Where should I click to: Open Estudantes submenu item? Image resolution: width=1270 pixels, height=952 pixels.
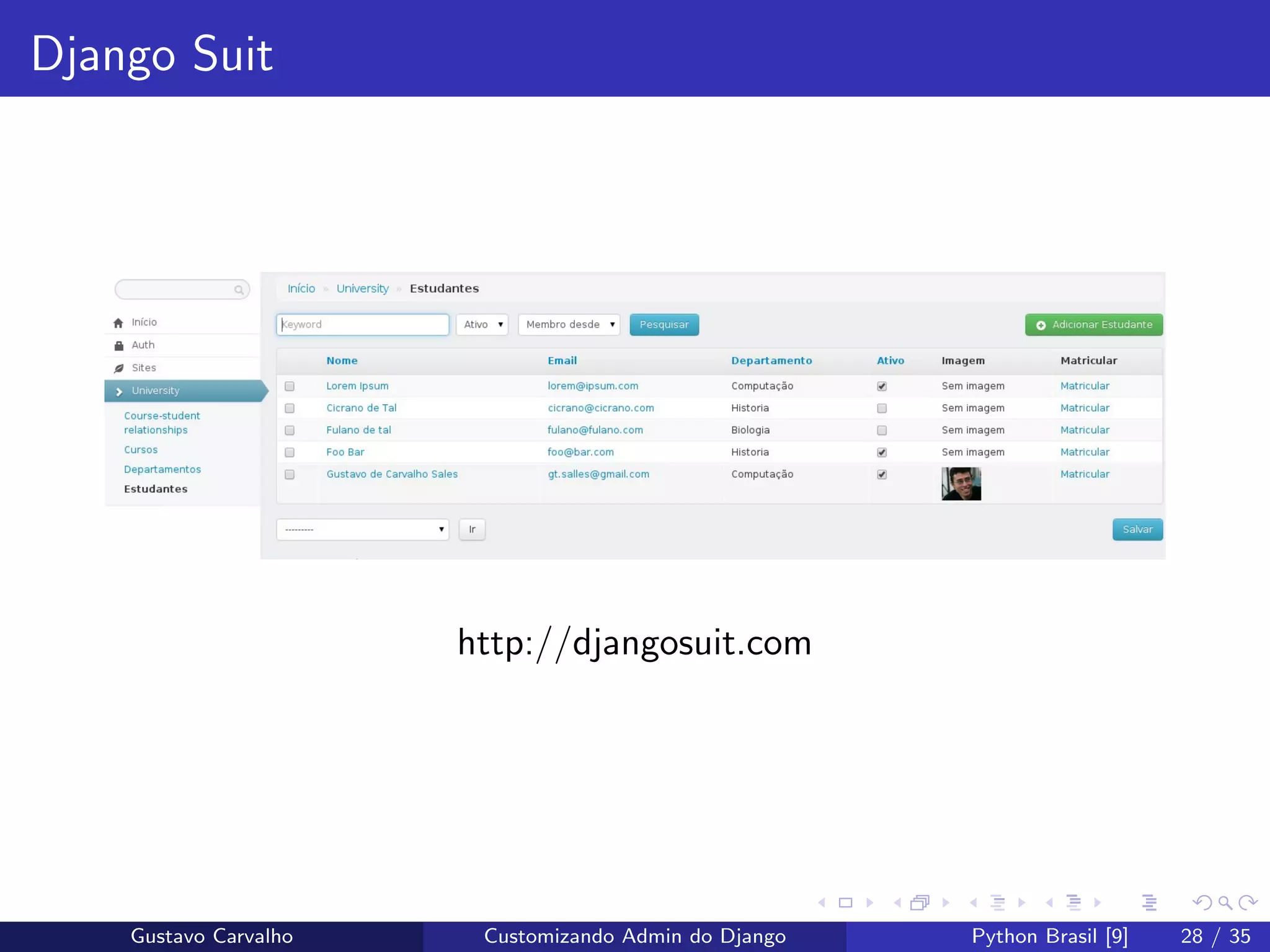pyautogui.click(x=156, y=489)
